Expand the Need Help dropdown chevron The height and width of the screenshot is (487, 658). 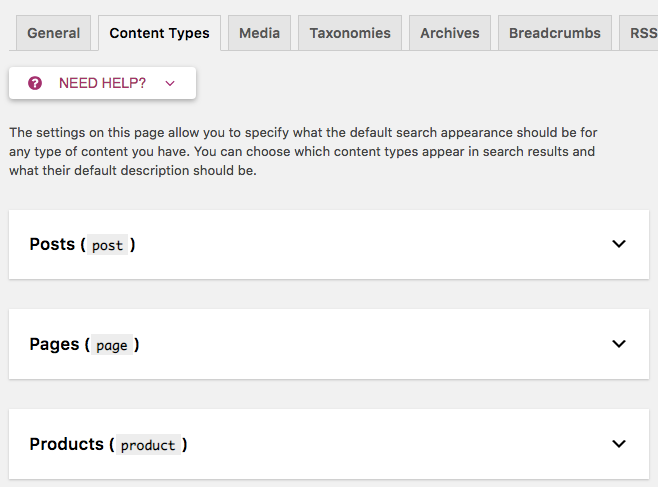coord(170,84)
